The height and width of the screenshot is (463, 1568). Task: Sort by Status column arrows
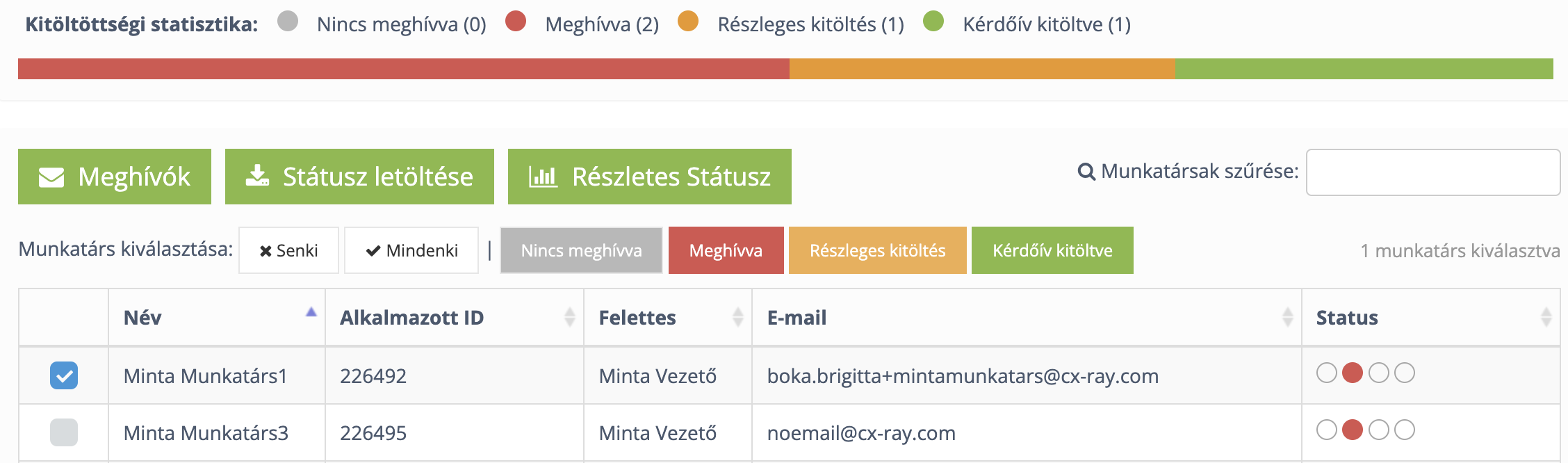[x=1546, y=318]
